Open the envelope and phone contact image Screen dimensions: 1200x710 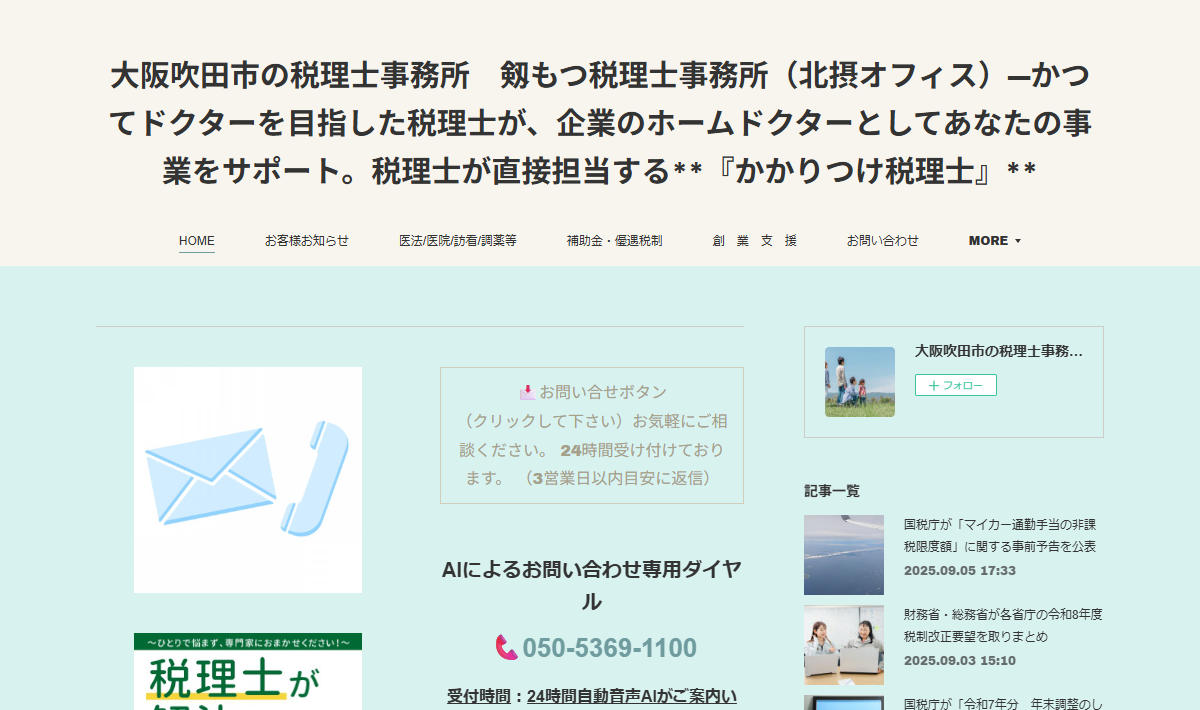pyautogui.click(x=248, y=480)
